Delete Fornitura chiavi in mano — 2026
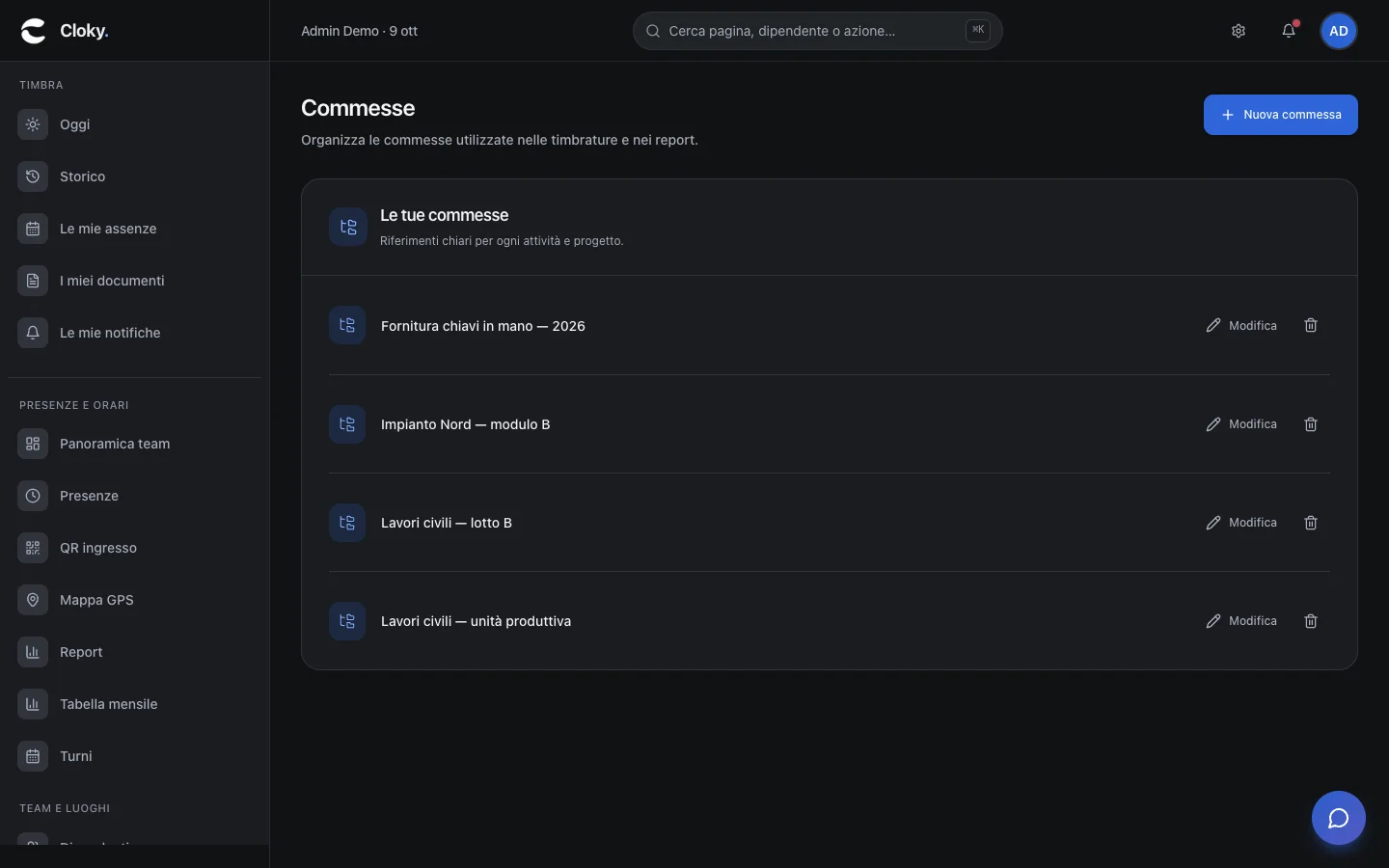 [1311, 325]
